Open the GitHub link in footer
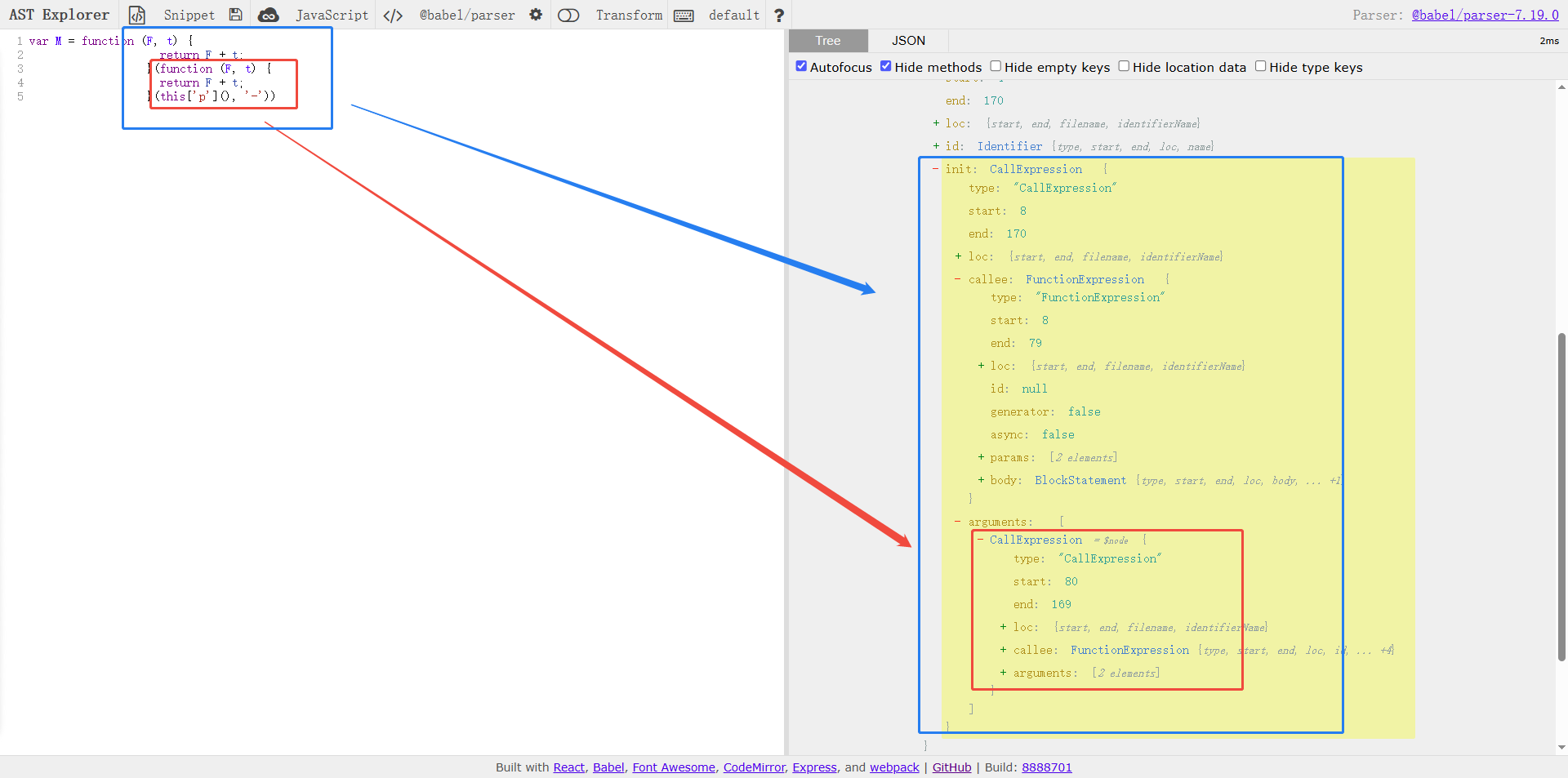Viewport: 1568px width, 778px height. (x=951, y=767)
